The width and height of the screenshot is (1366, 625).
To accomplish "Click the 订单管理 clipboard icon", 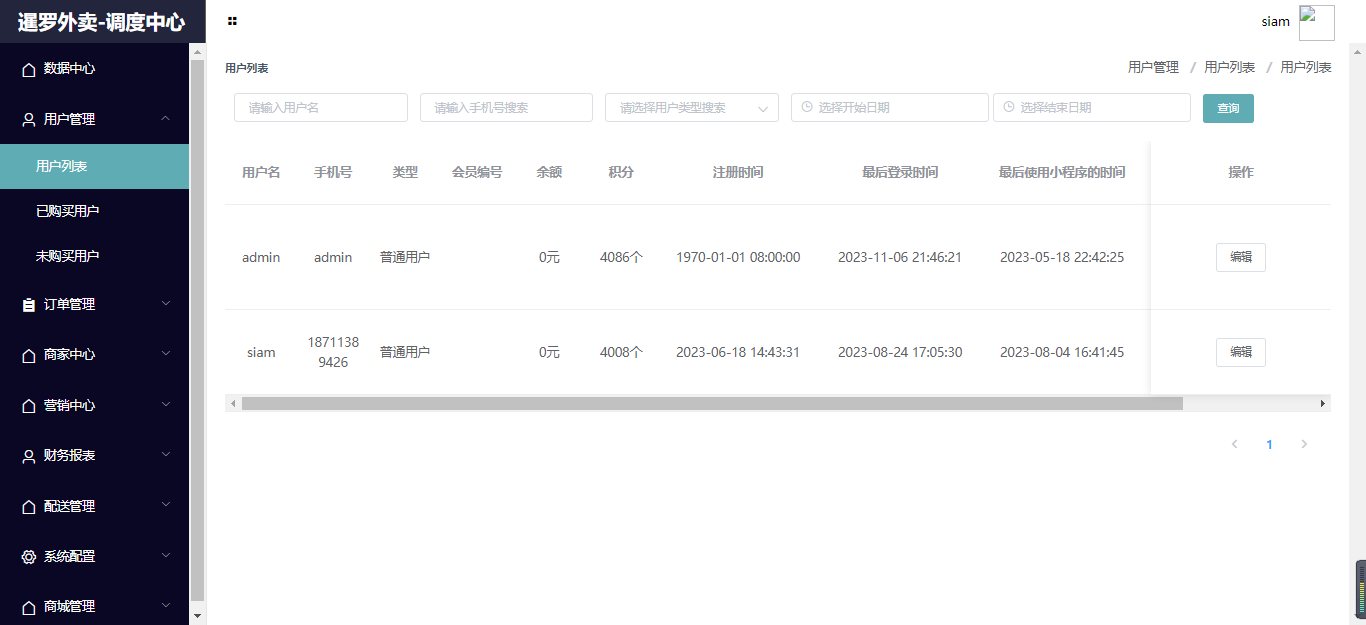I will pos(27,304).
